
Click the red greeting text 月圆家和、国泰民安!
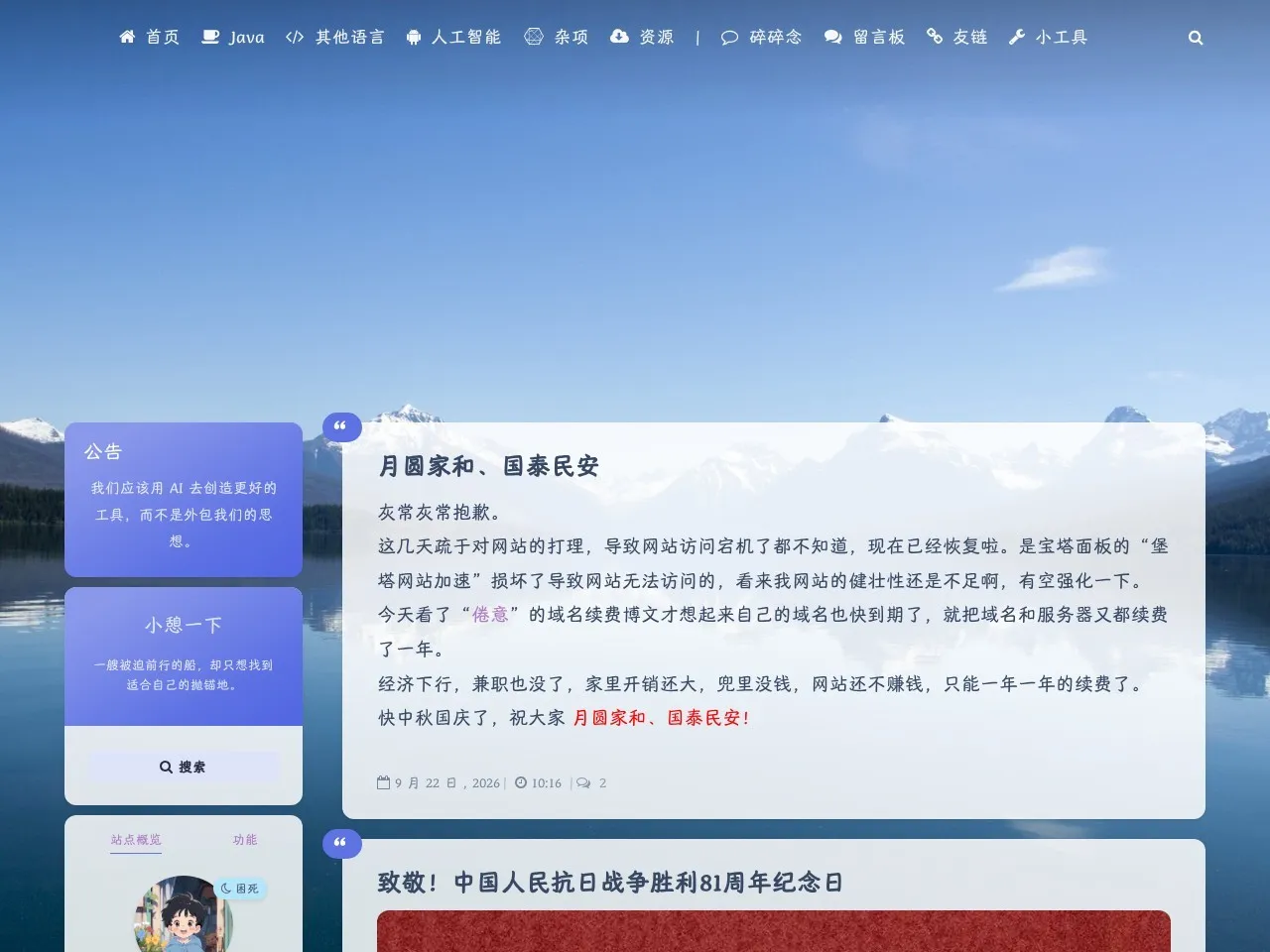[x=661, y=718]
